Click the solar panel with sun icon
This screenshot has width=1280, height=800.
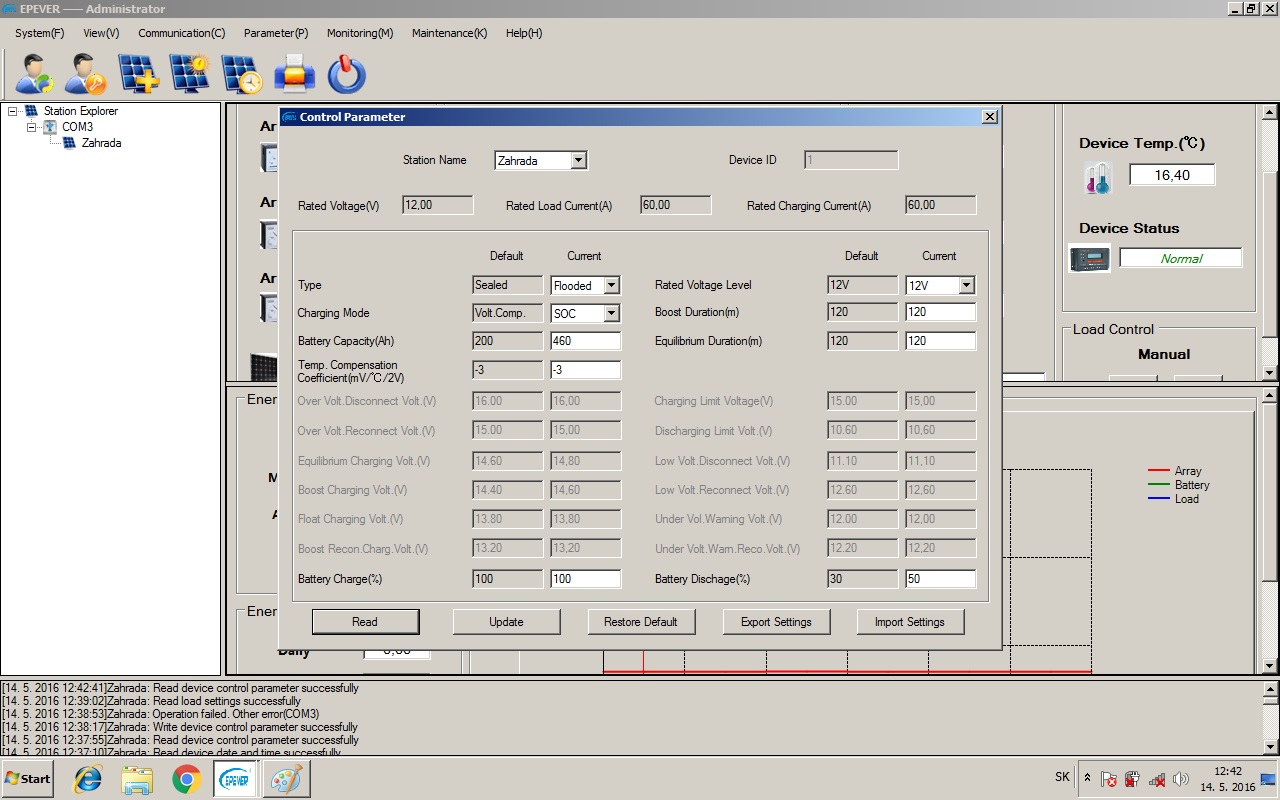189,74
